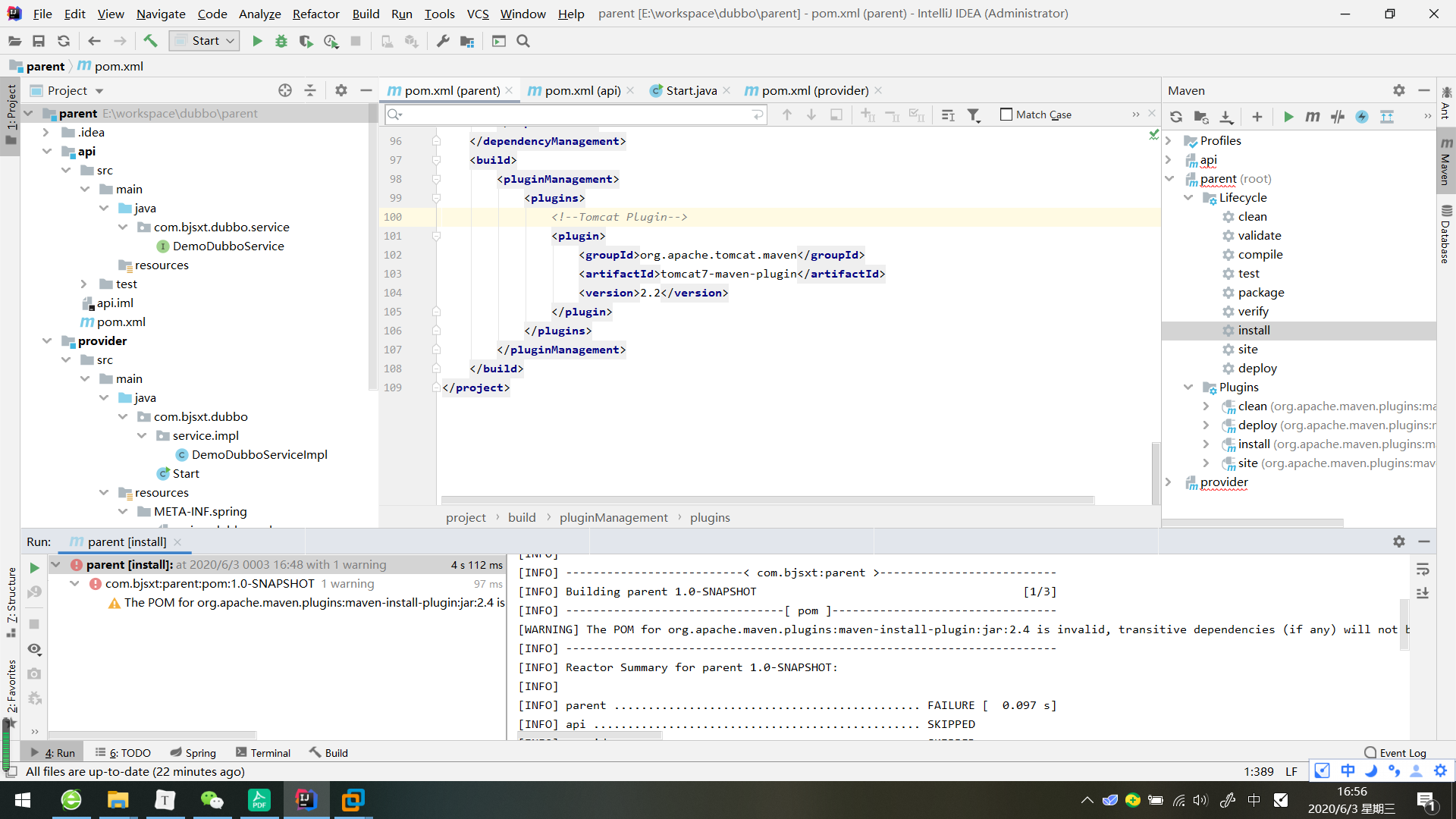The width and height of the screenshot is (1456, 819).
Task: Go to previous search occurrence arrow
Action: click(787, 115)
